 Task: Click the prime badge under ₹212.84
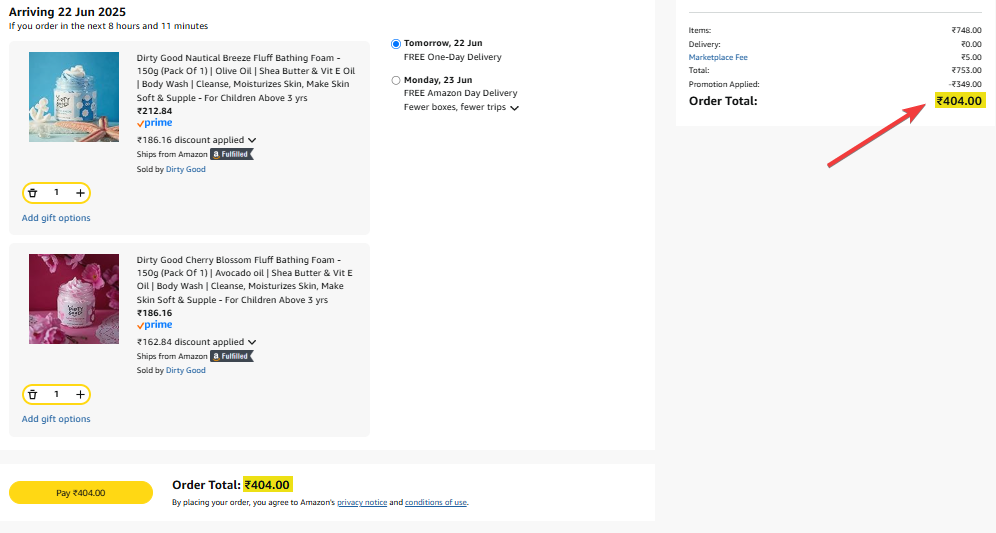click(x=154, y=123)
